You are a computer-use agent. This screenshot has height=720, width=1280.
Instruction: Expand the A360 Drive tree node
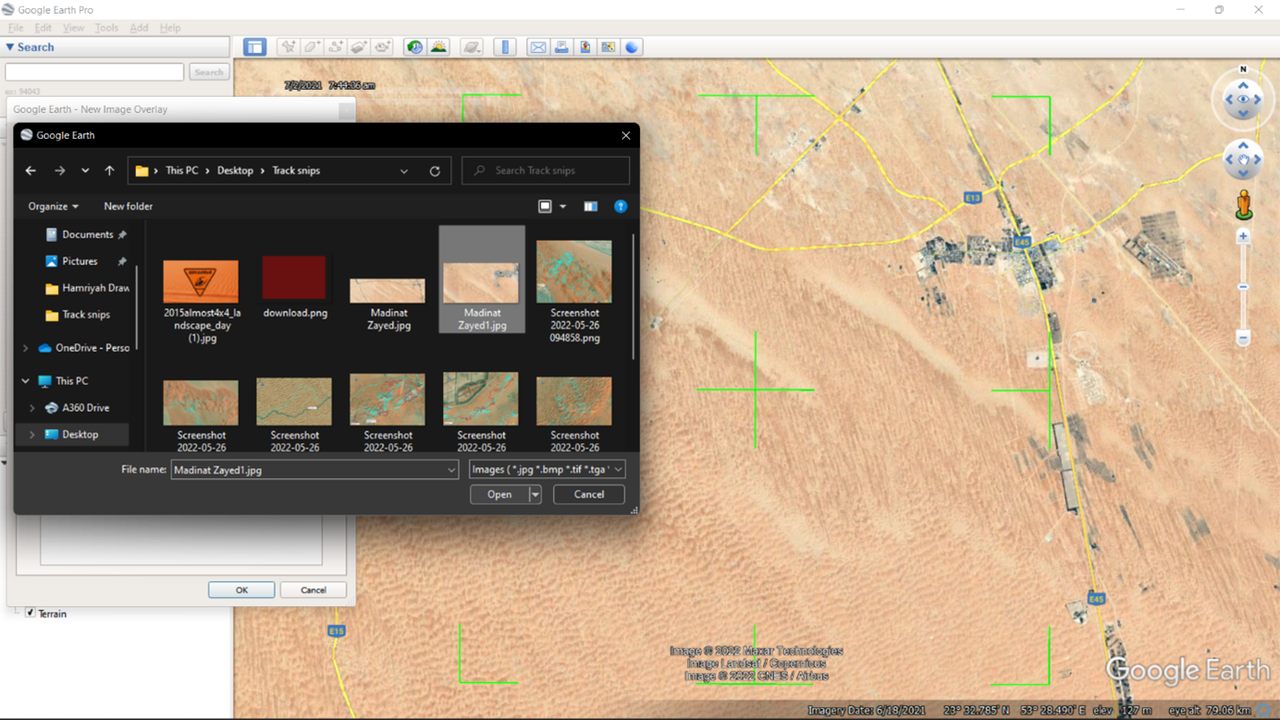(32, 408)
